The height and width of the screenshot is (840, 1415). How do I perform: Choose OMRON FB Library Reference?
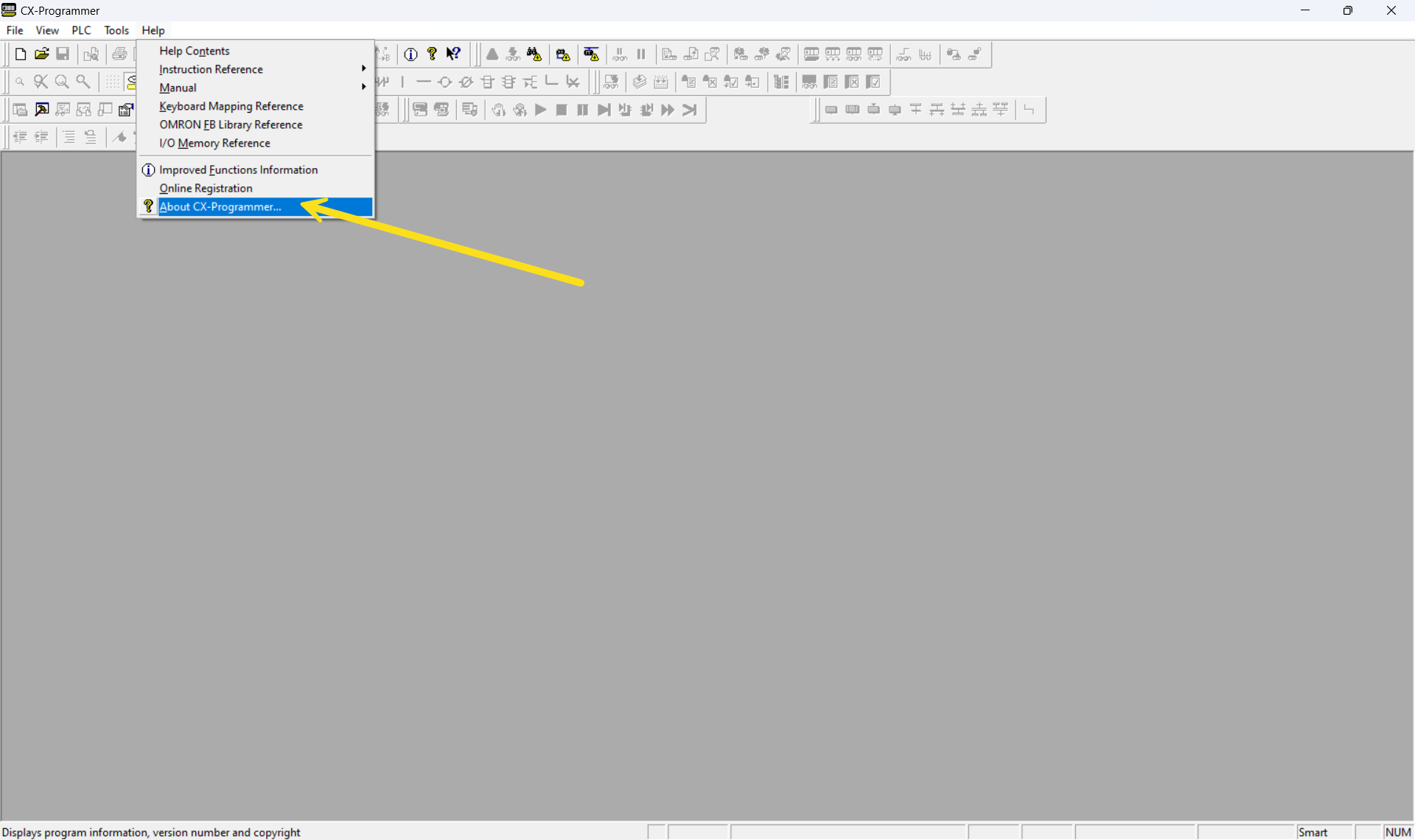point(230,125)
